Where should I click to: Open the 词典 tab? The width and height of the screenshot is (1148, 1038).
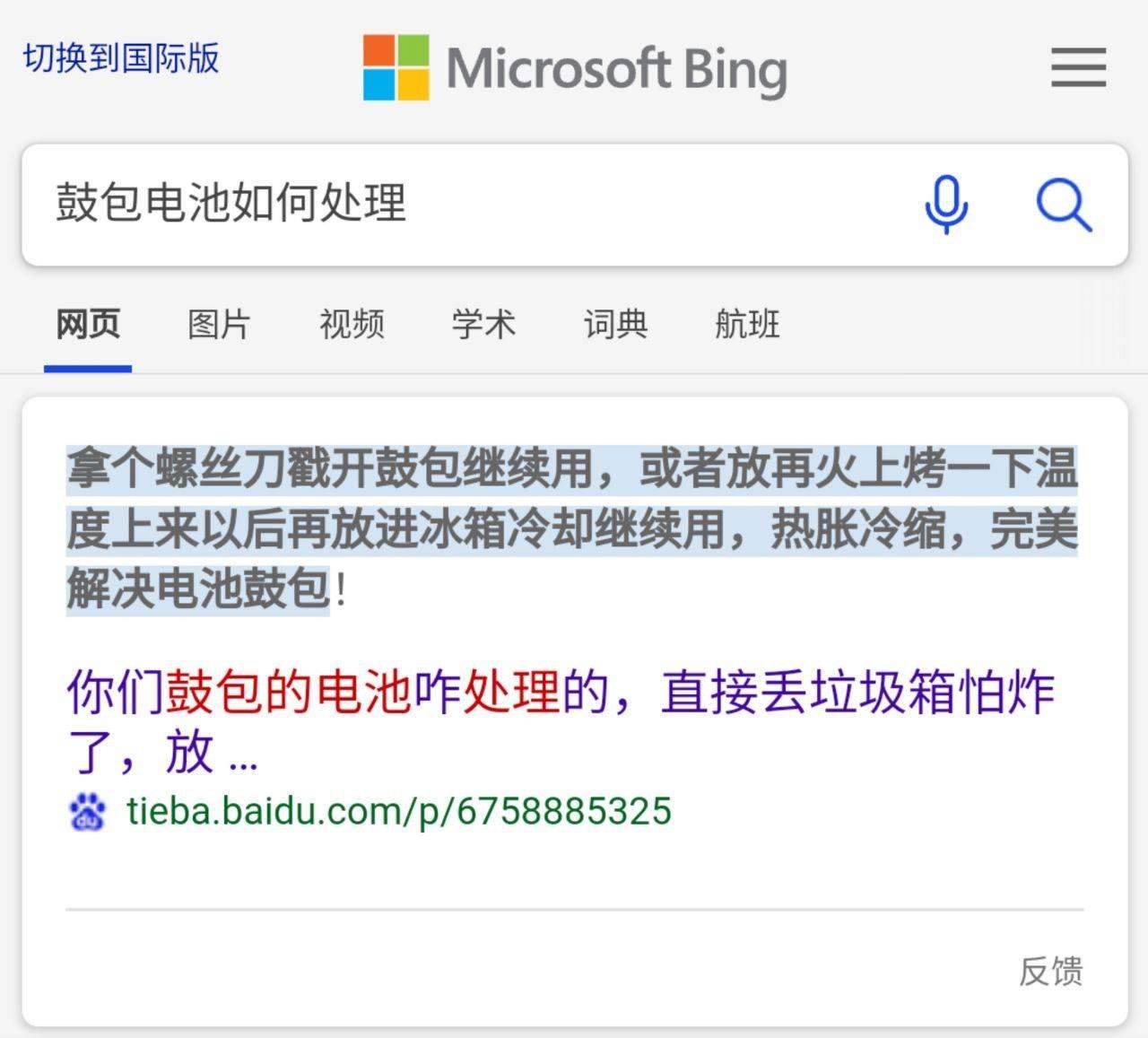pyautogui.click(x=615, y=324)
